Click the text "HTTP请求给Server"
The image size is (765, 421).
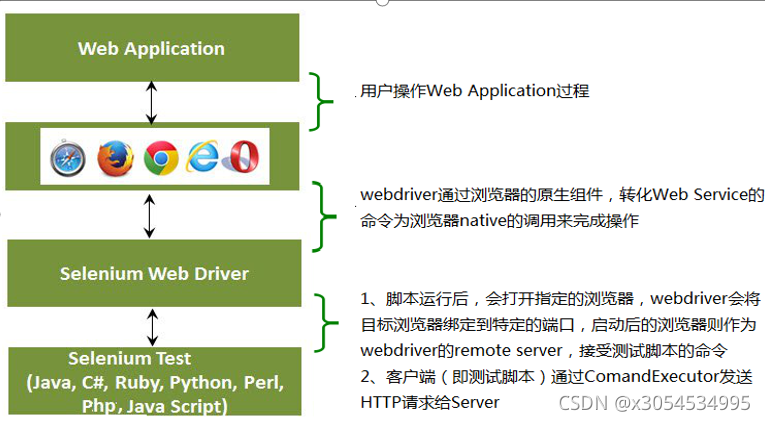coord(430,402)
